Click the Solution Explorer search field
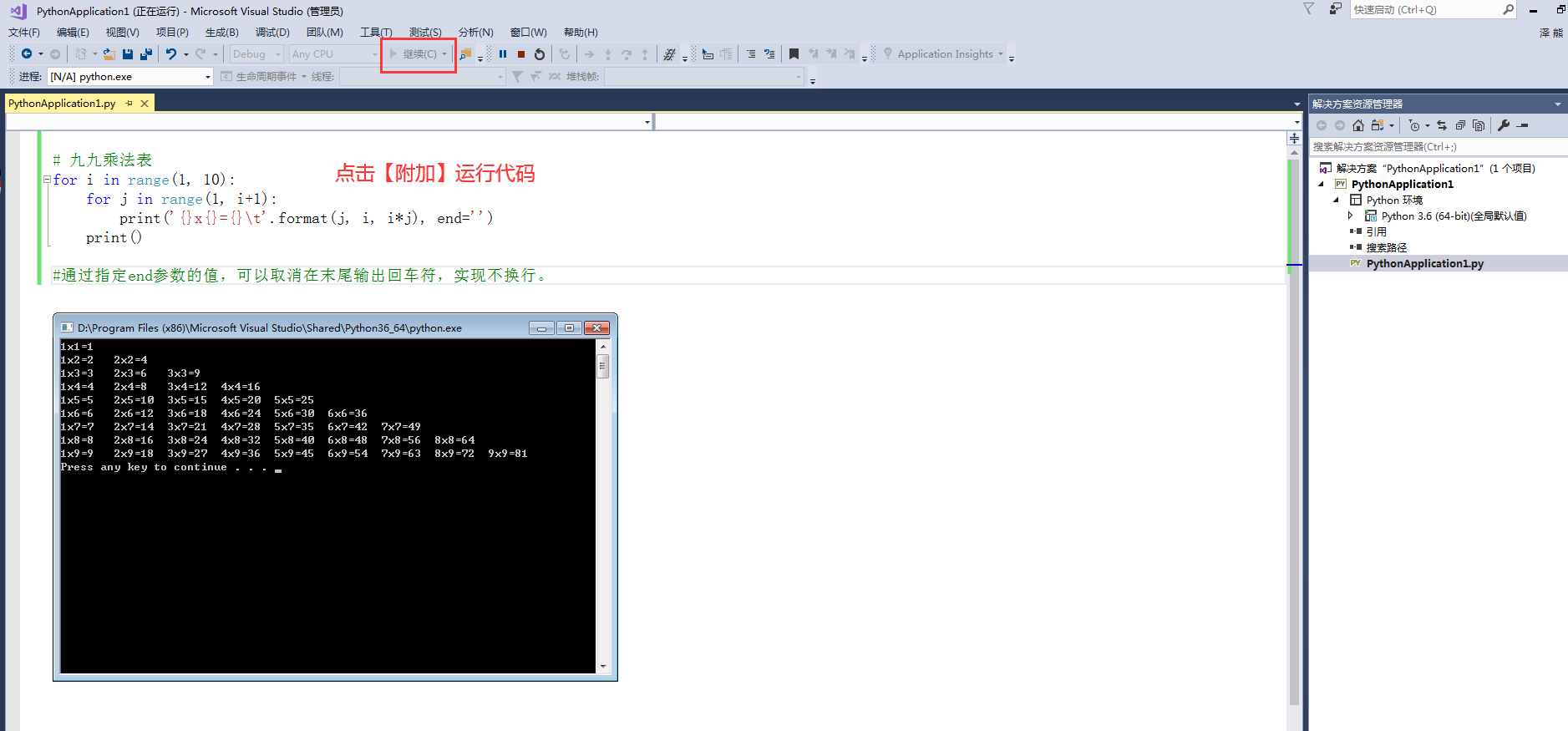 click(x=1439, y=147)
